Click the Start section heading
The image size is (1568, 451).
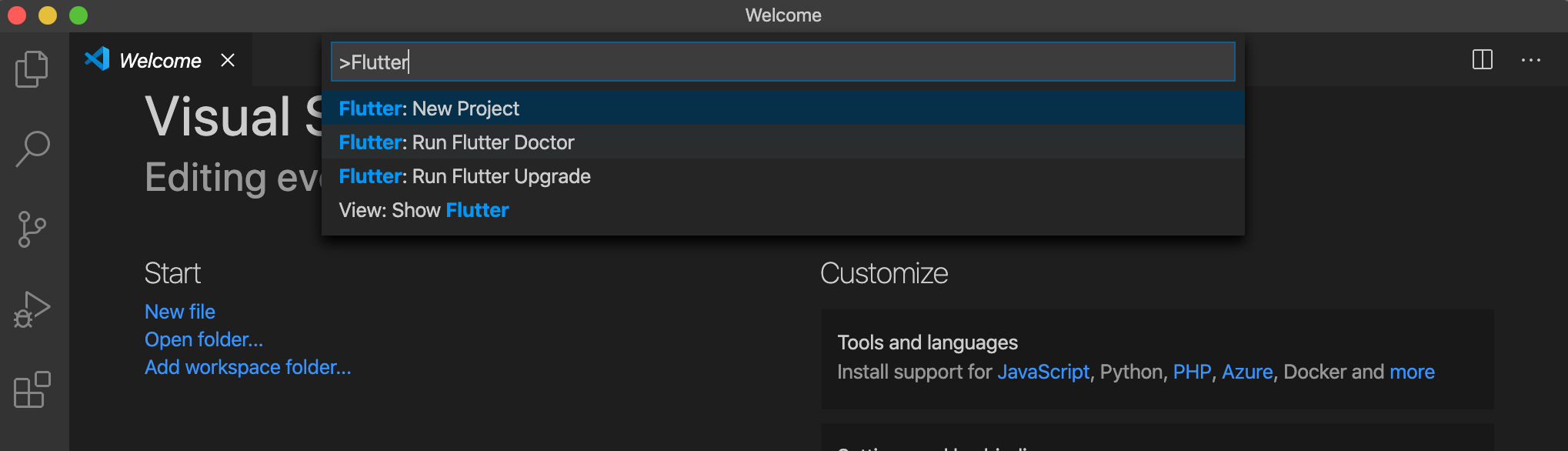click(x=172, y=273)
